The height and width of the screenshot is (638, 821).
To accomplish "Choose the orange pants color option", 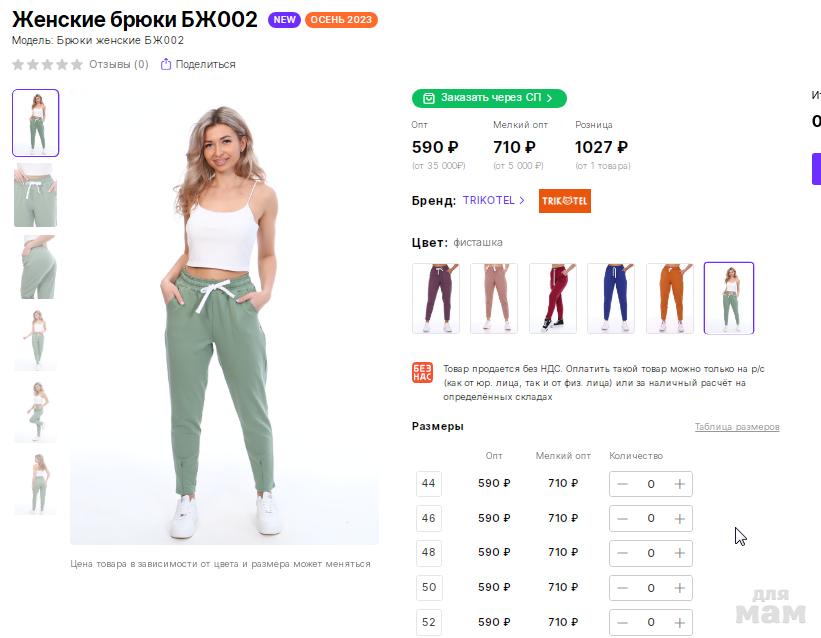I will (x=670, y=298).
